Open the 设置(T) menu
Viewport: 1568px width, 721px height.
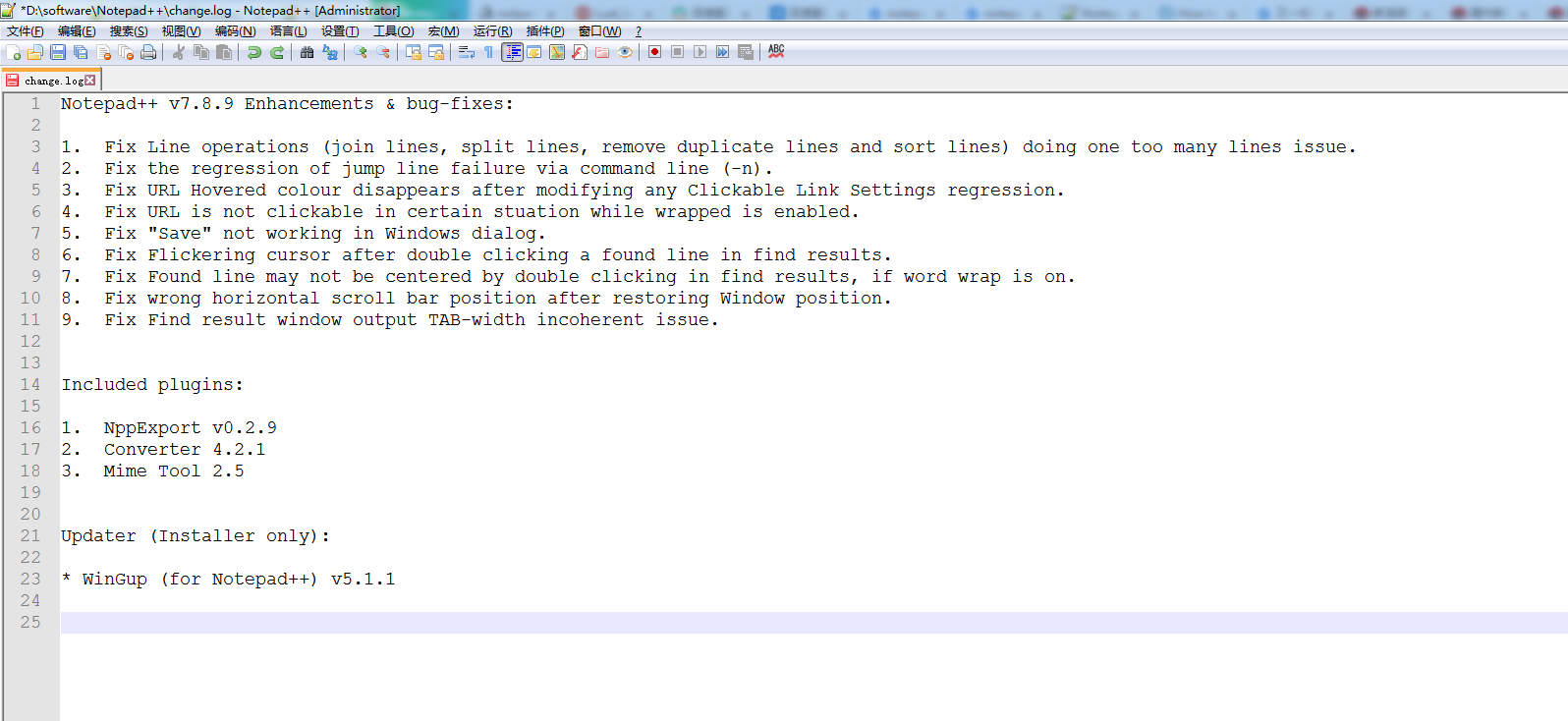point(340,31)
